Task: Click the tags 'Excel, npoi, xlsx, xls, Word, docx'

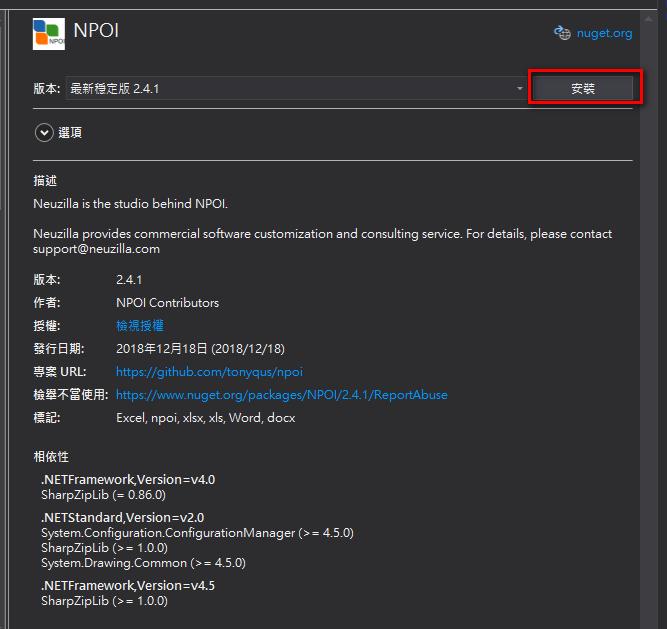Action: click(x=205, y=418)
